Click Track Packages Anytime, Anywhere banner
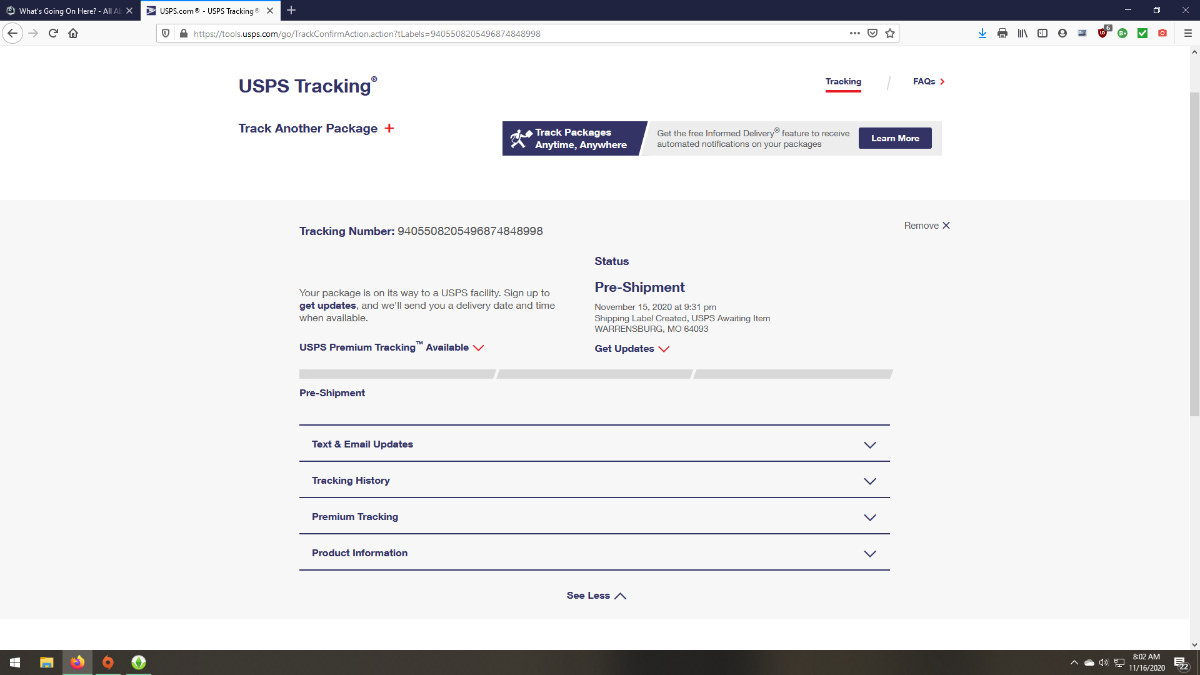The image size is (1200, 675). tap(575, 138)
